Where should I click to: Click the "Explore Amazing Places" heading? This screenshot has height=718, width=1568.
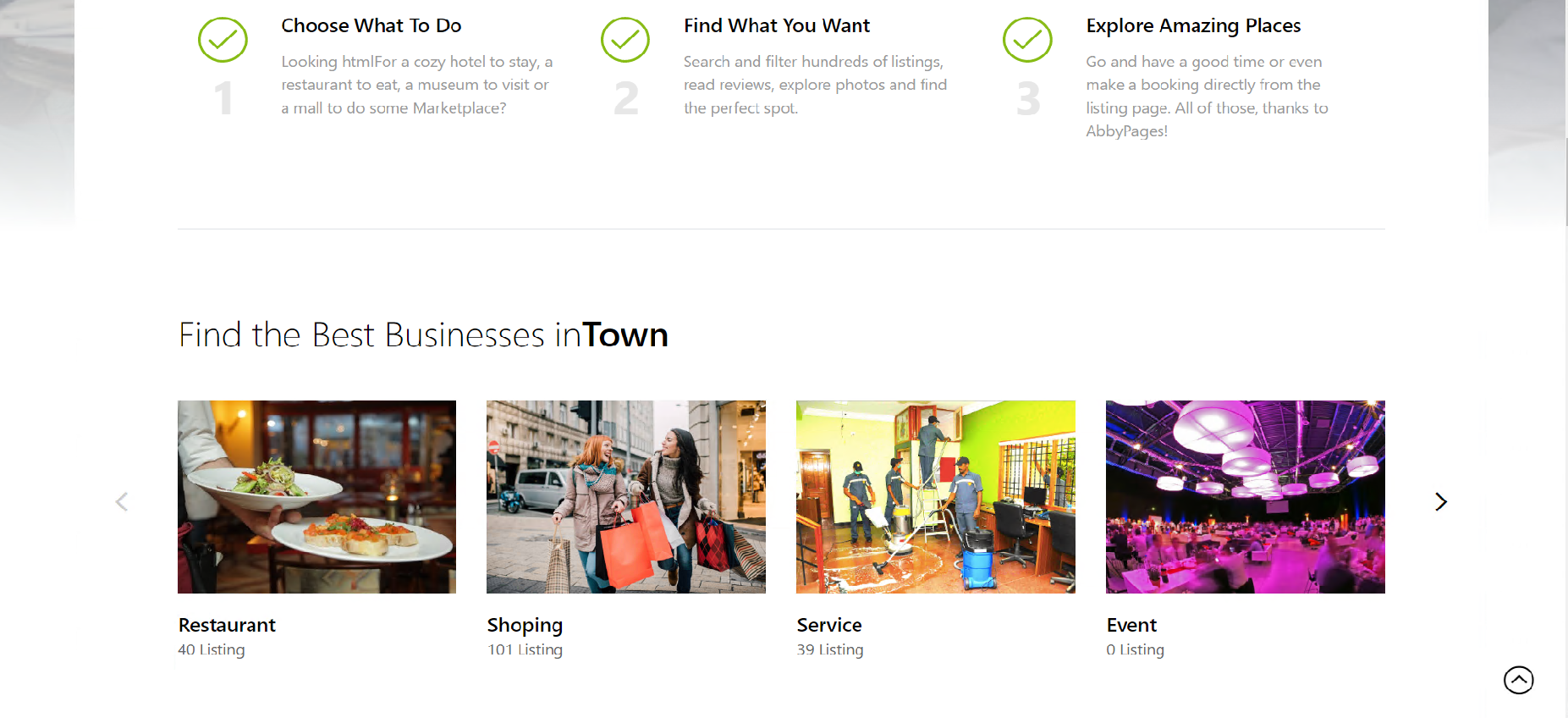point(1193,25)
